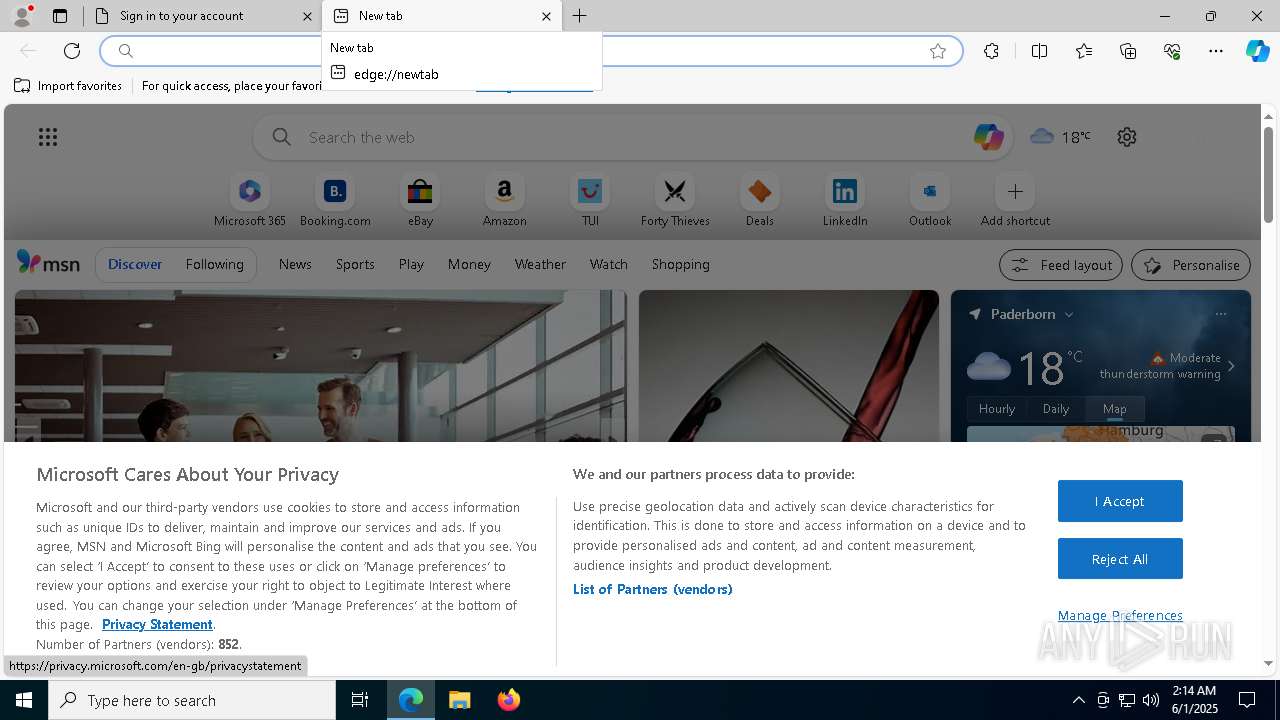
Task: Select the Following feed tab
Action: [215, 264]
